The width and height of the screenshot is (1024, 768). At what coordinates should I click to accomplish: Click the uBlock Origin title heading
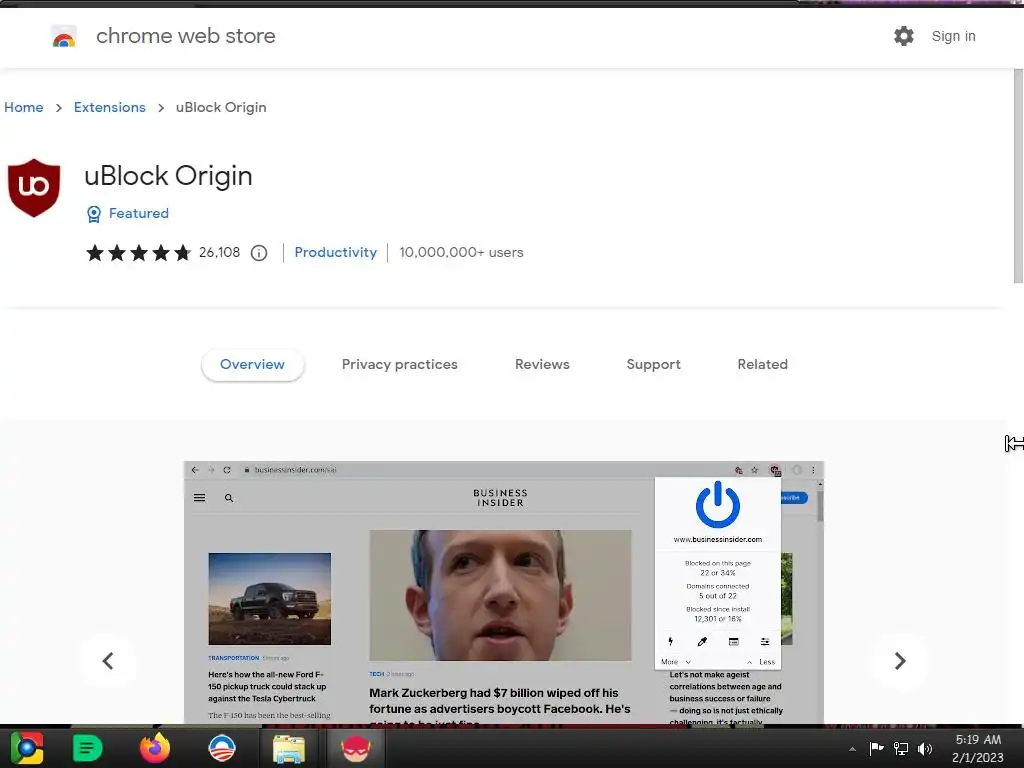click(168, 176)
